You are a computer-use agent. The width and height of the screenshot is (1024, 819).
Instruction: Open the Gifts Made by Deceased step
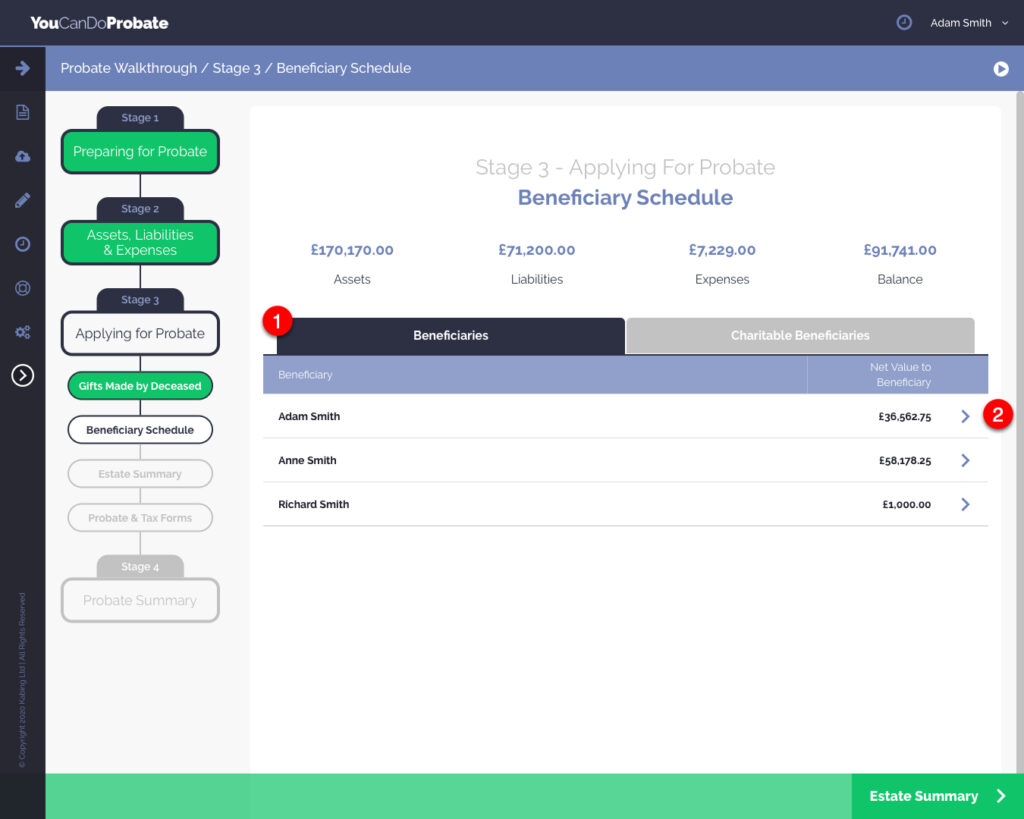tap(140, 386)
